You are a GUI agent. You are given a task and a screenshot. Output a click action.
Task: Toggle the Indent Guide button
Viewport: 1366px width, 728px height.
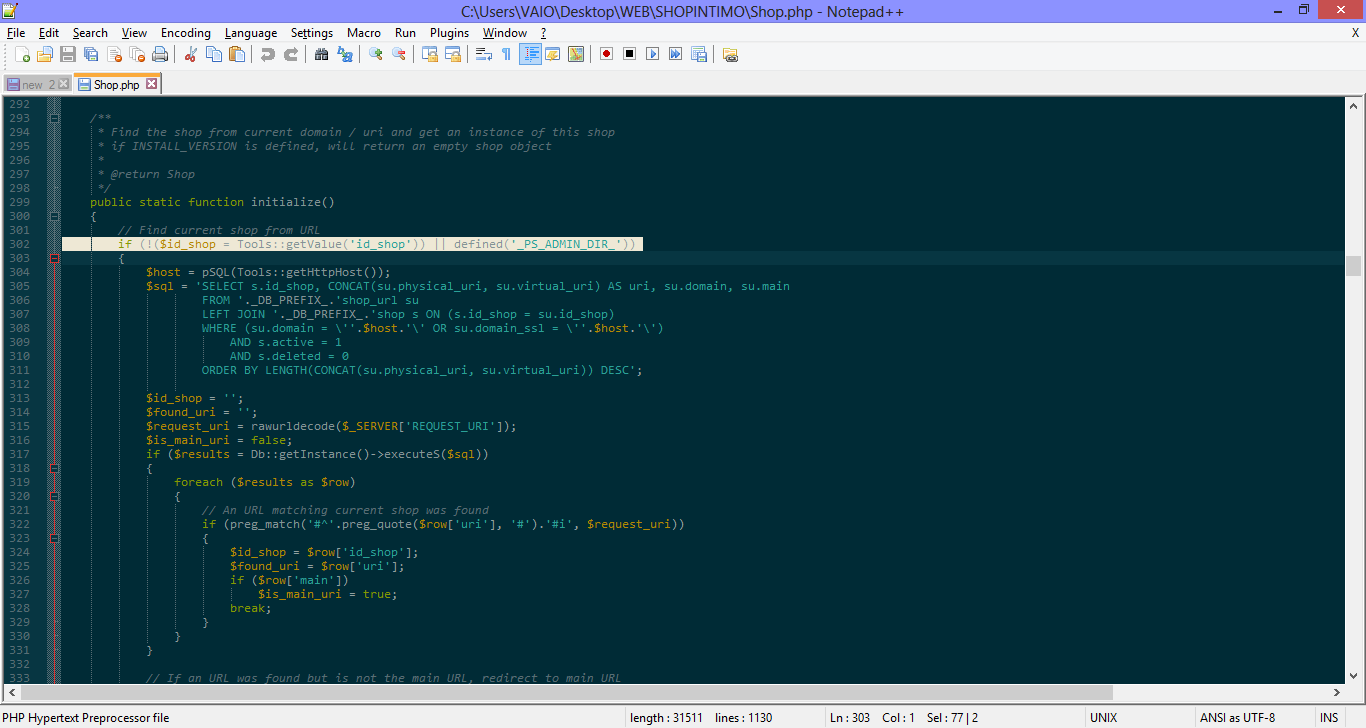[x=530, y=54]
